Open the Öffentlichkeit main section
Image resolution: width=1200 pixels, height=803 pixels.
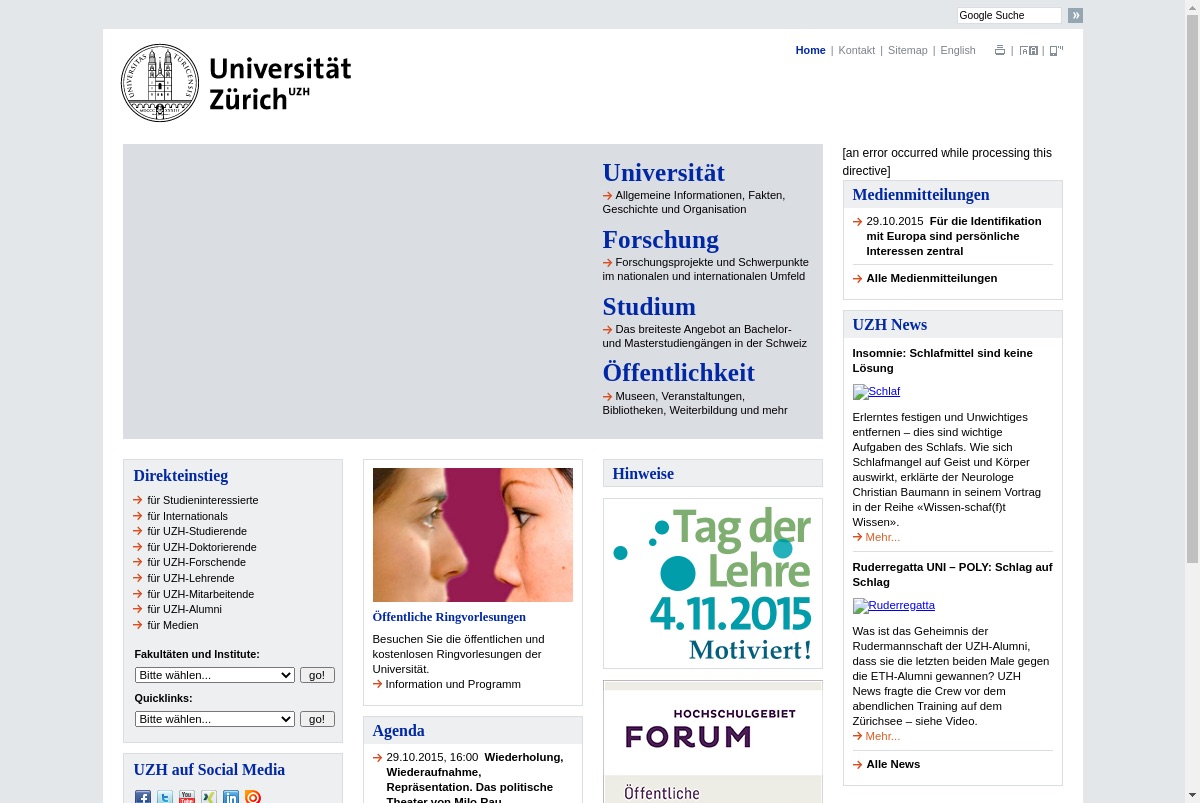coord(679,373)
